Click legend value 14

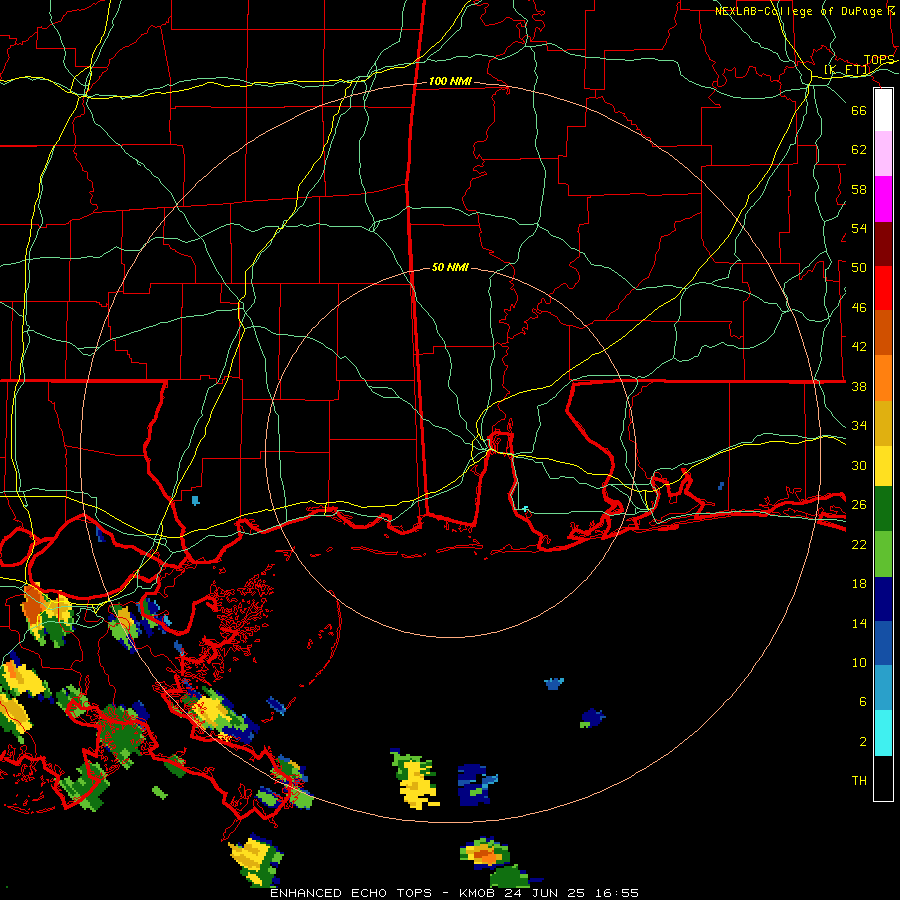coord(859,623)
